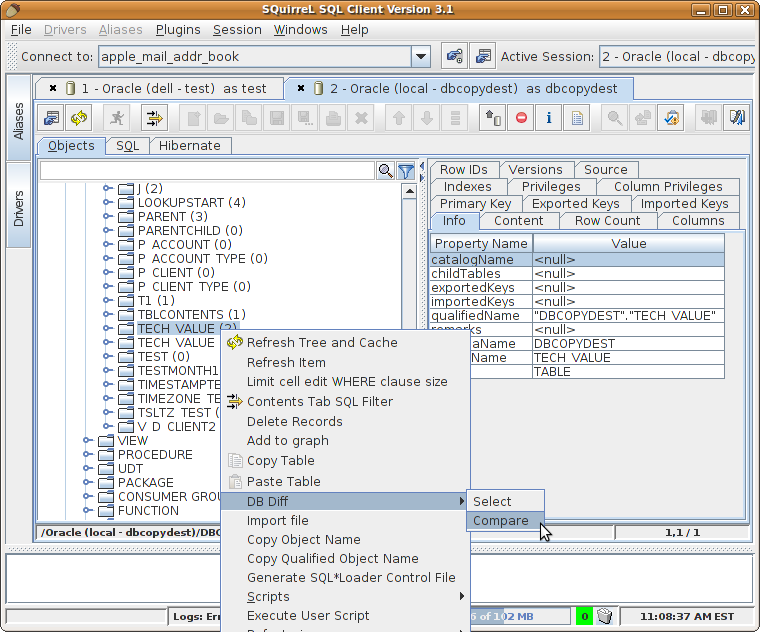Click the red stop icon in toolbar
Screen dimensions: 760x632
[521, 118]
